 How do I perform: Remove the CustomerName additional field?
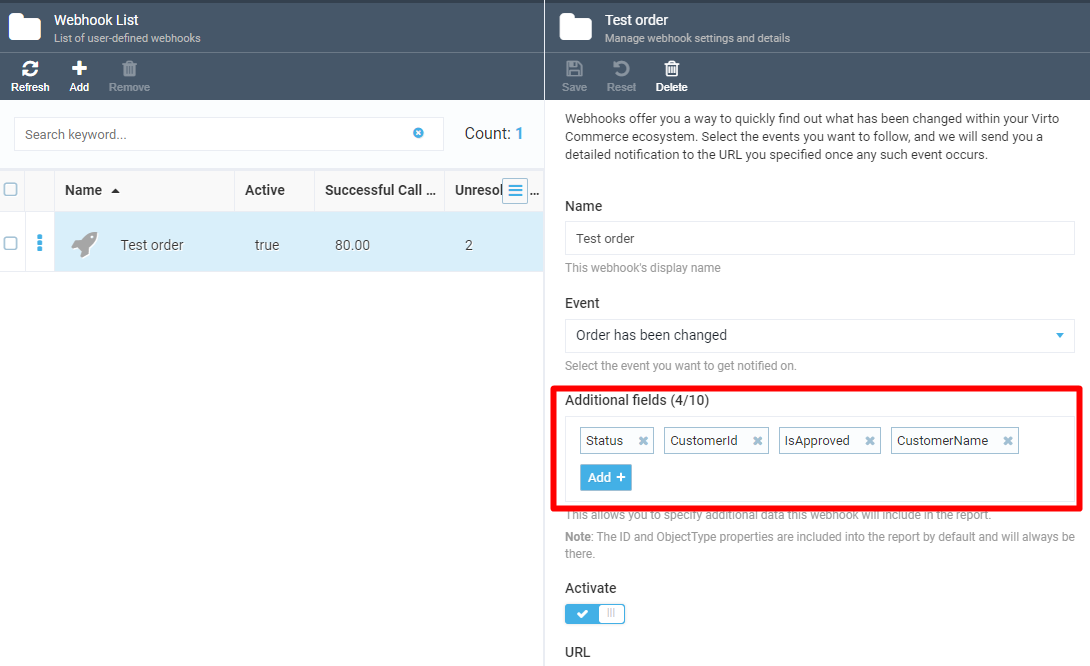pyautogui.click(x=1008, y=440)
